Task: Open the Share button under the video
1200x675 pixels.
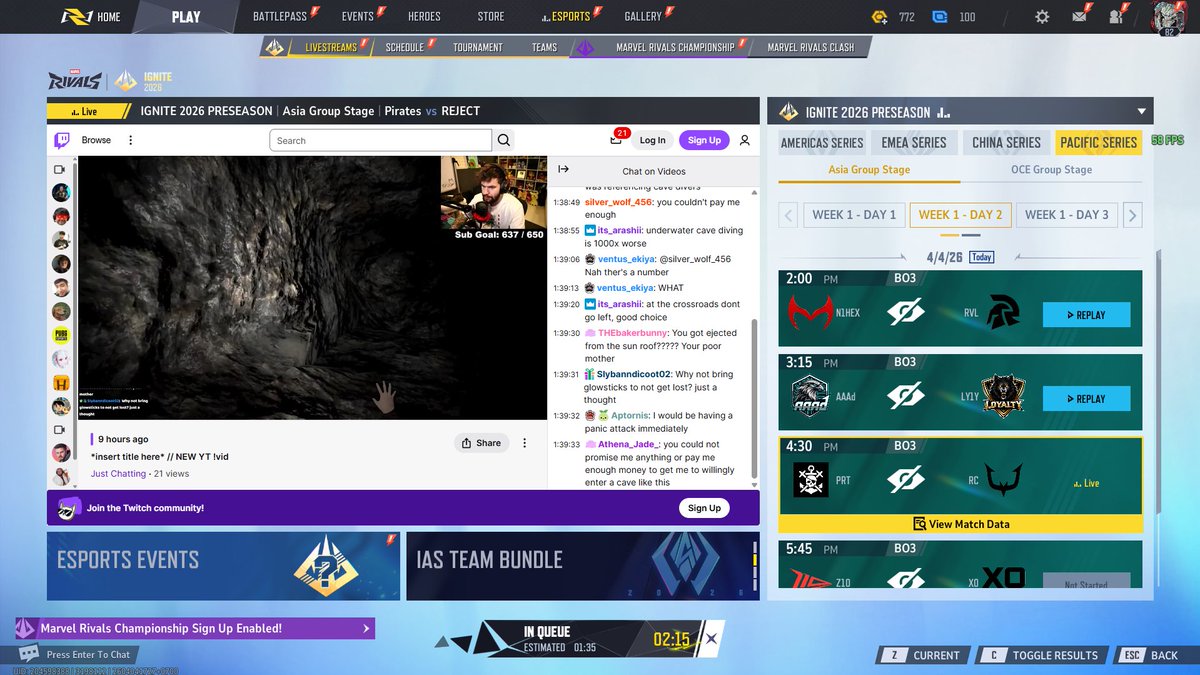Action: (x=480, y=443)
